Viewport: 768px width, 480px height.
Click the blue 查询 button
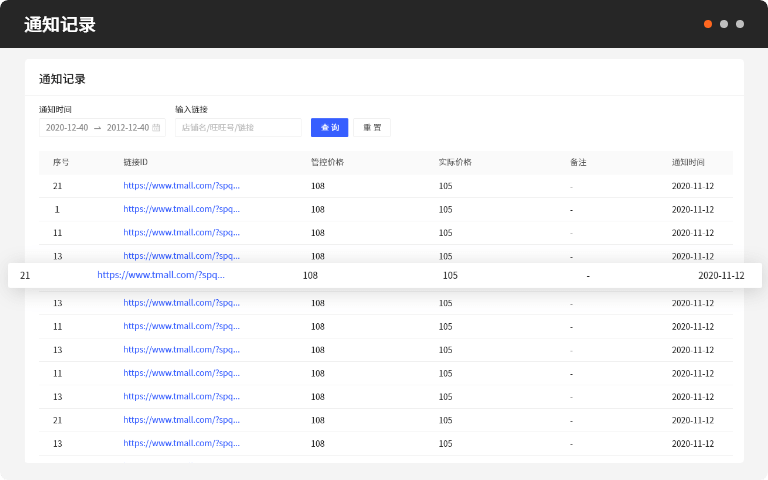(330, 127)
